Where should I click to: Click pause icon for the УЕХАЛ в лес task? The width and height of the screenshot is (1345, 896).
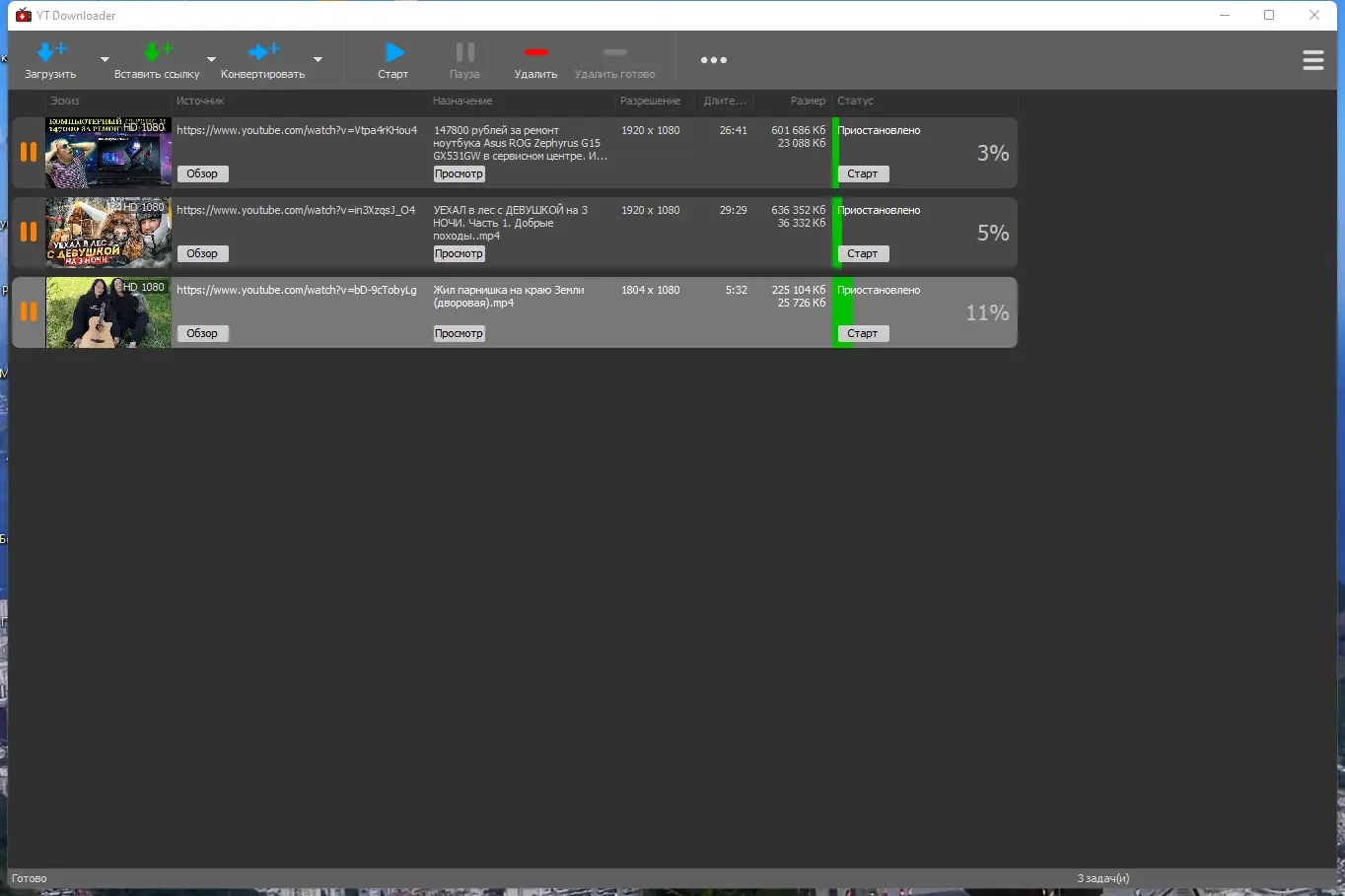point(29,232)
